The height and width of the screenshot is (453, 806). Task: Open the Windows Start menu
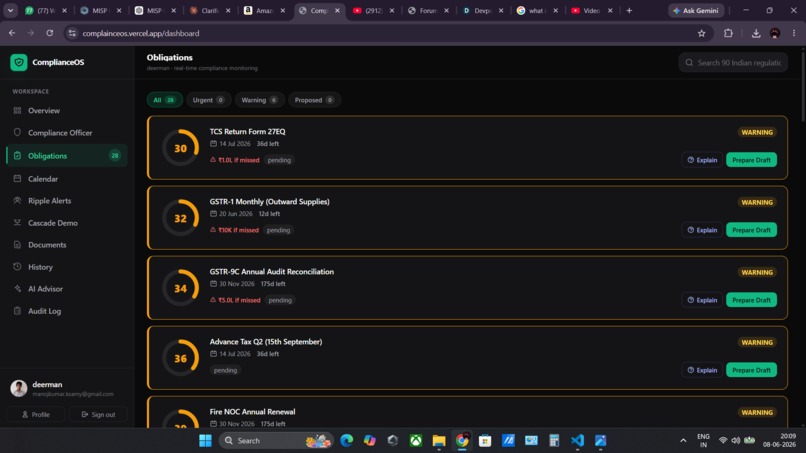(205, 441)
